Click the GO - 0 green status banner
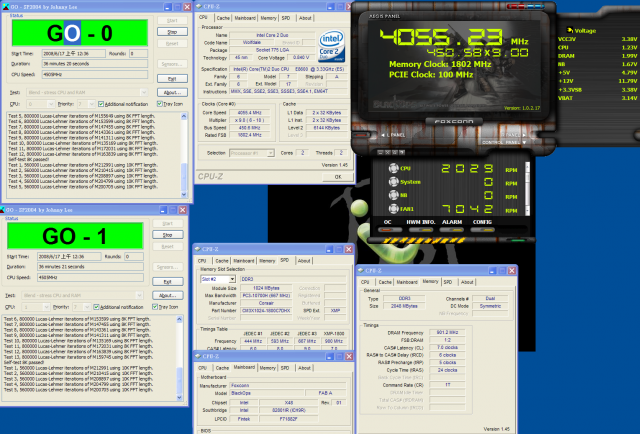 click(80, 33)
